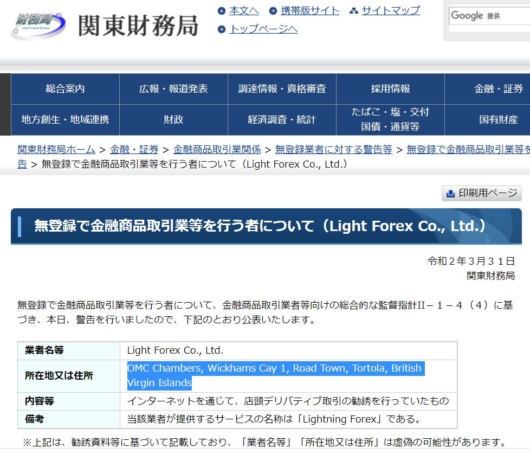This screenshot has height=454, width=530.
Task: Click 無登録業者に対する警告等 breadcrumb link
Action: [334, 149]
